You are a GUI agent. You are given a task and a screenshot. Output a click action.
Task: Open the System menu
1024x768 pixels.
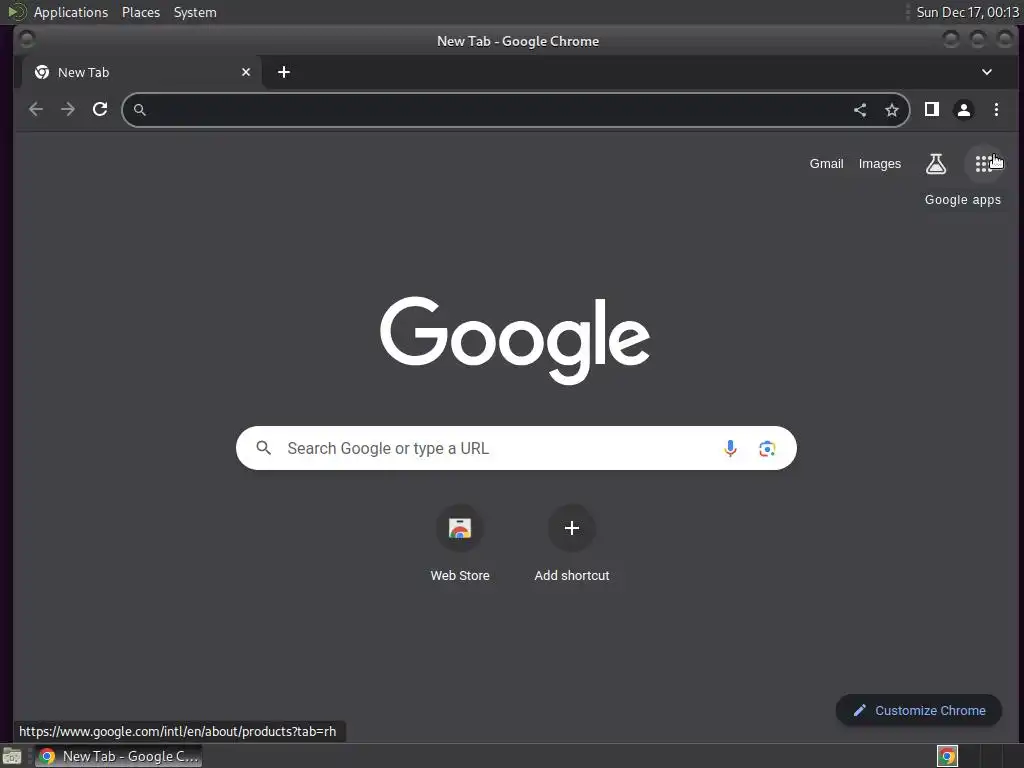[195, 12]
